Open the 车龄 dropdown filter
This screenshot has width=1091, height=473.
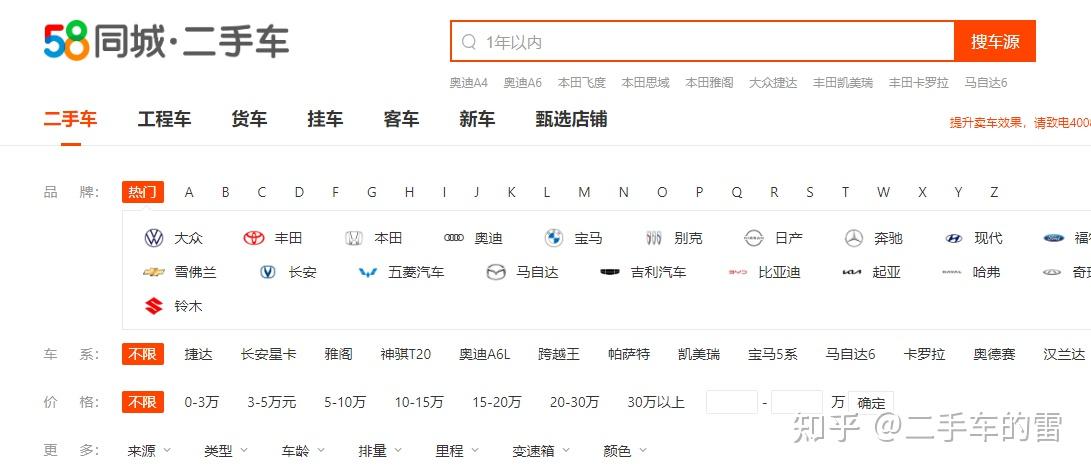tap(303, 451)
